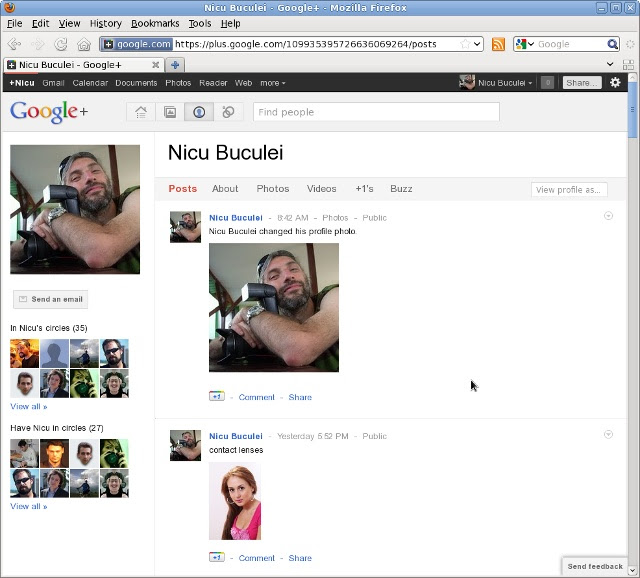640x578 pixels.
Task: Expand the 'more' menu in Google bar
Action: pos(273,83)
